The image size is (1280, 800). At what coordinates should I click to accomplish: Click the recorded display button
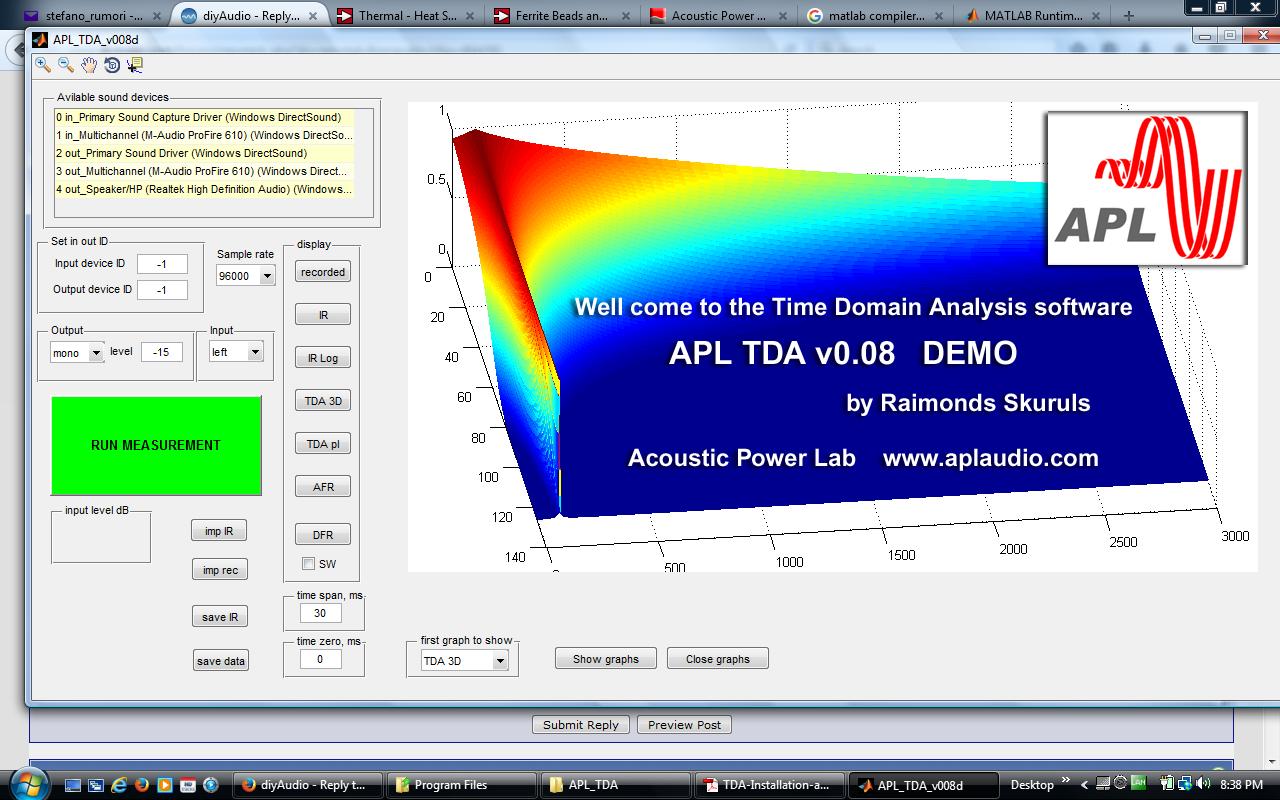[323, 272]
